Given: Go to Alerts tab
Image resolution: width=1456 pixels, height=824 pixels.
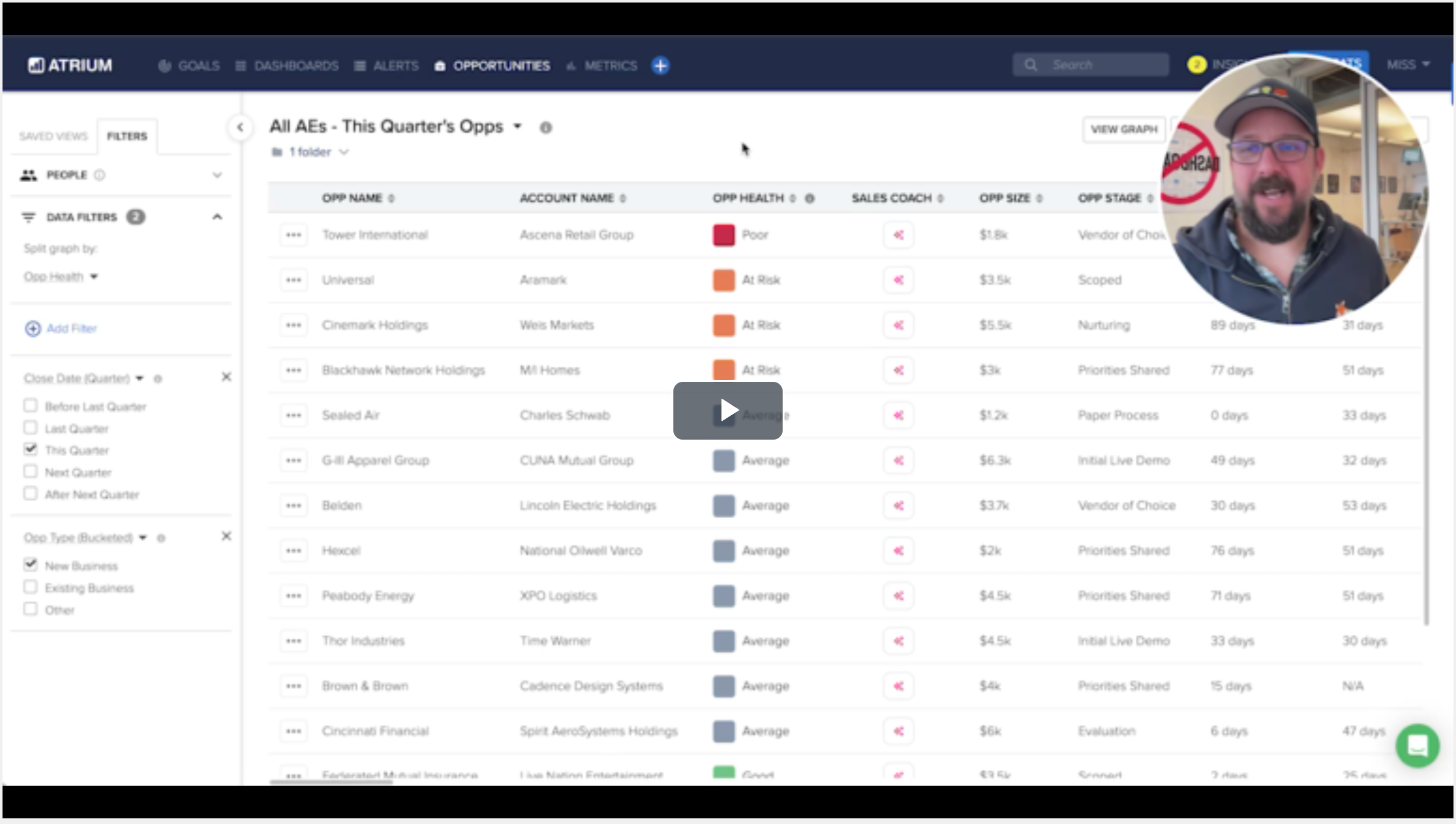Looking at the screenshot, I should point(386,66).
